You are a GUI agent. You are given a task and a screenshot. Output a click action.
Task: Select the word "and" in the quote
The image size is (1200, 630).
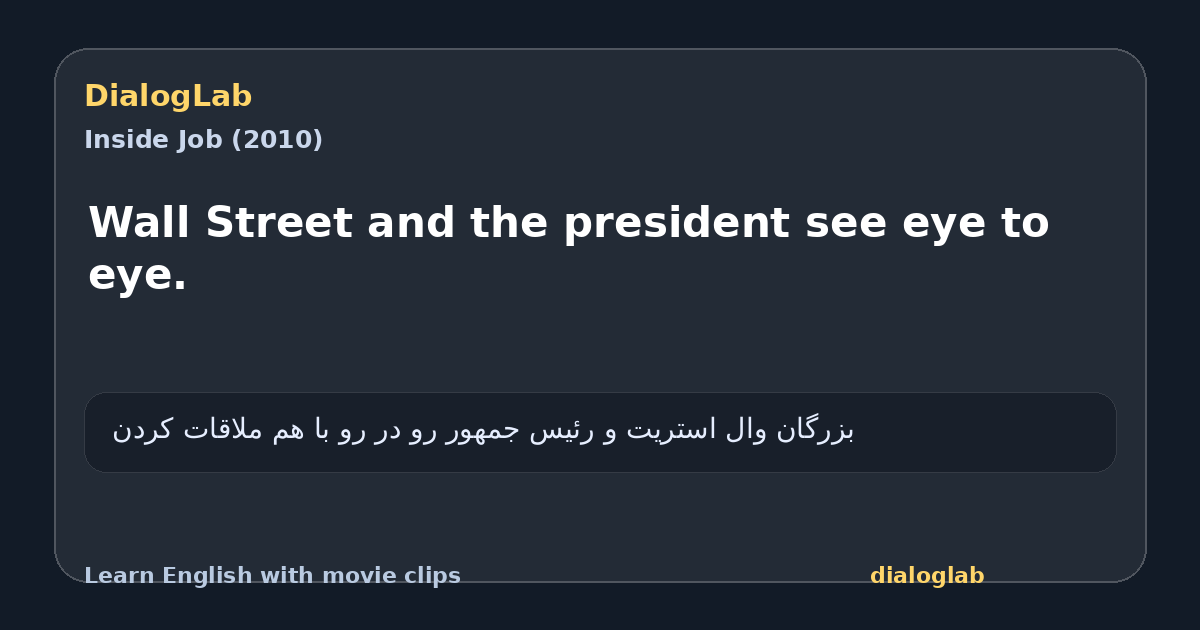pyautogui.click(x=410, y=223)
